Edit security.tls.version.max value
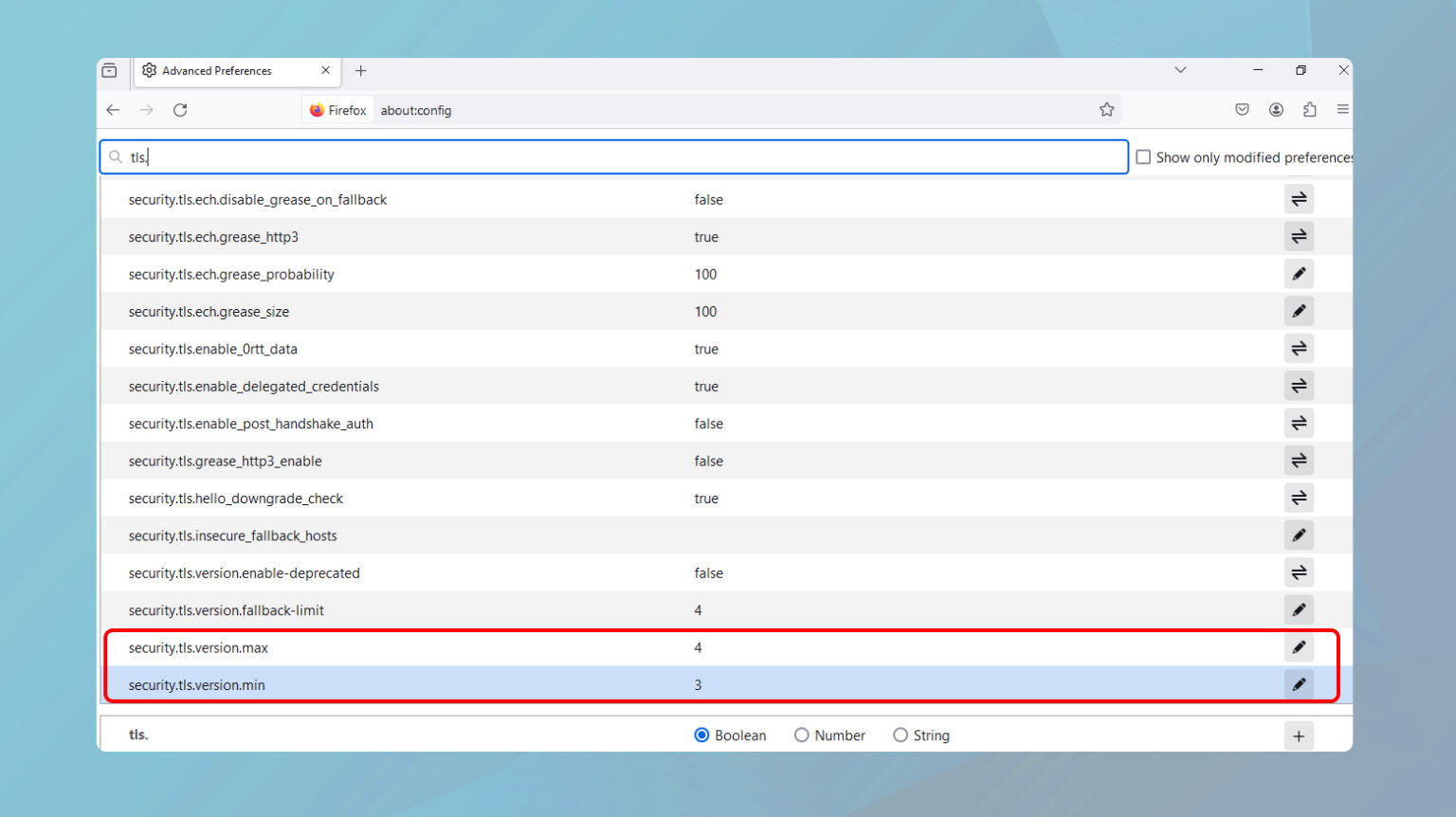1456x817 pixels. click(1299, 647)
